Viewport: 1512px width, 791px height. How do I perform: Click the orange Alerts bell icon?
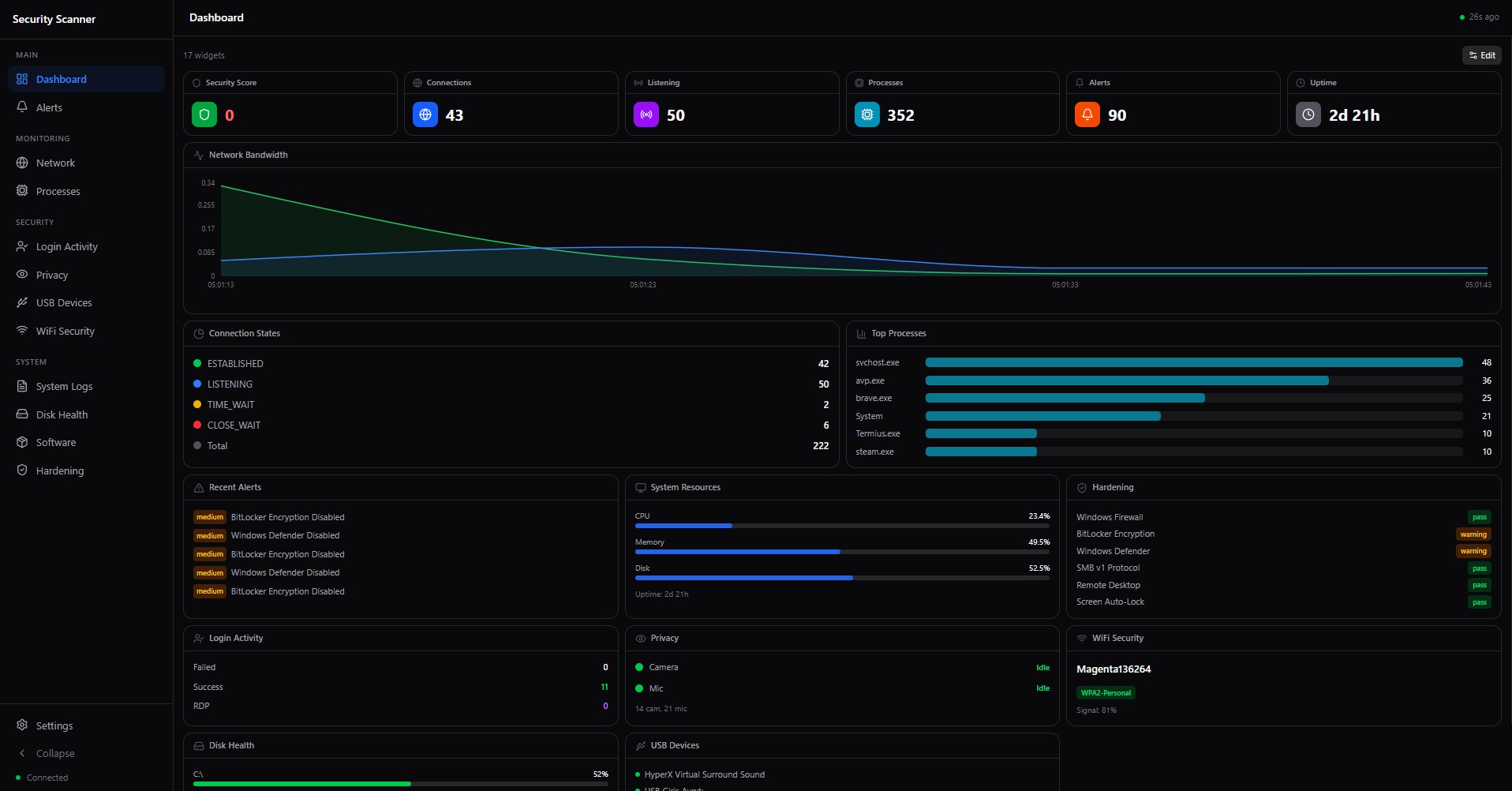1087,115
